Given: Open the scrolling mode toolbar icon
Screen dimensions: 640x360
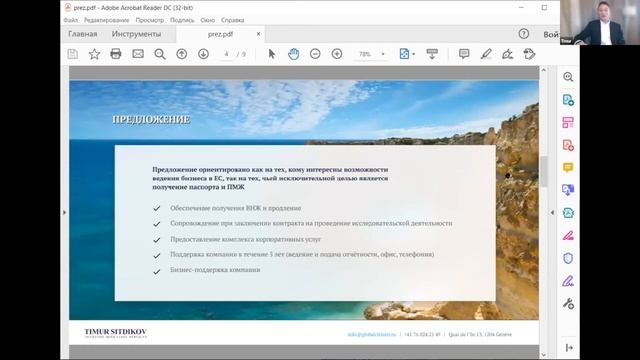Looking at the screenshot, I should click(x=432, y=54).
